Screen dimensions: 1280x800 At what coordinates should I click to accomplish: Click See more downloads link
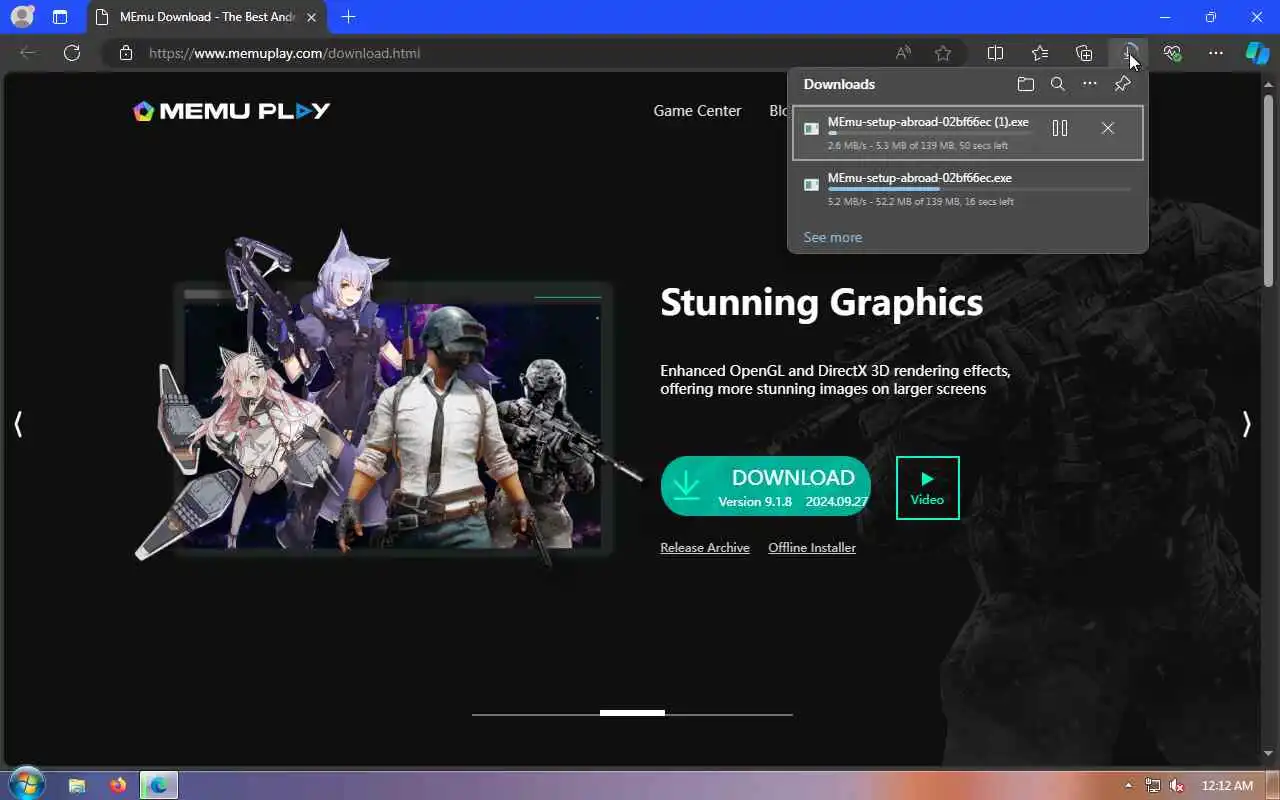click(832, 237)
